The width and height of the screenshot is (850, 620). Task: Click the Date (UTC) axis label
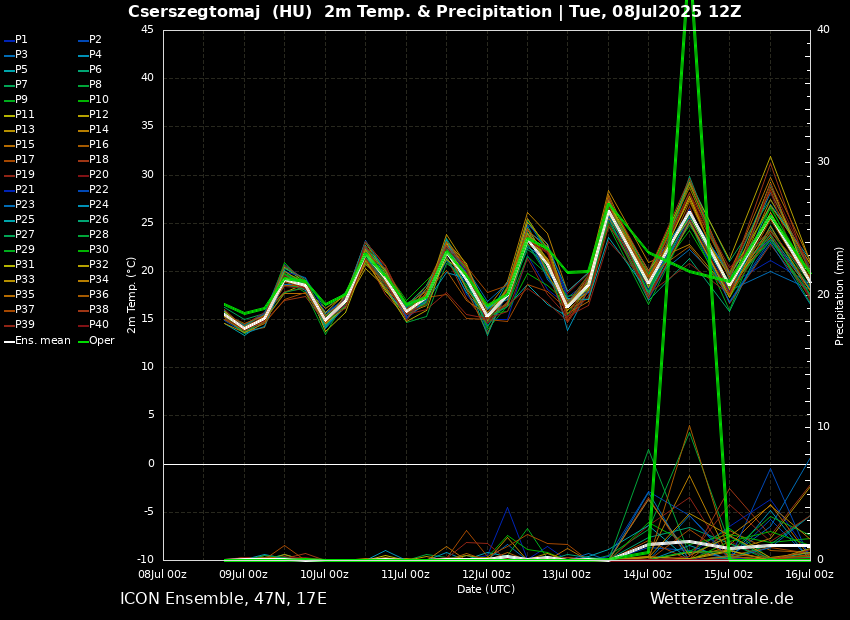pyautogui.click(x=486, y=590)
